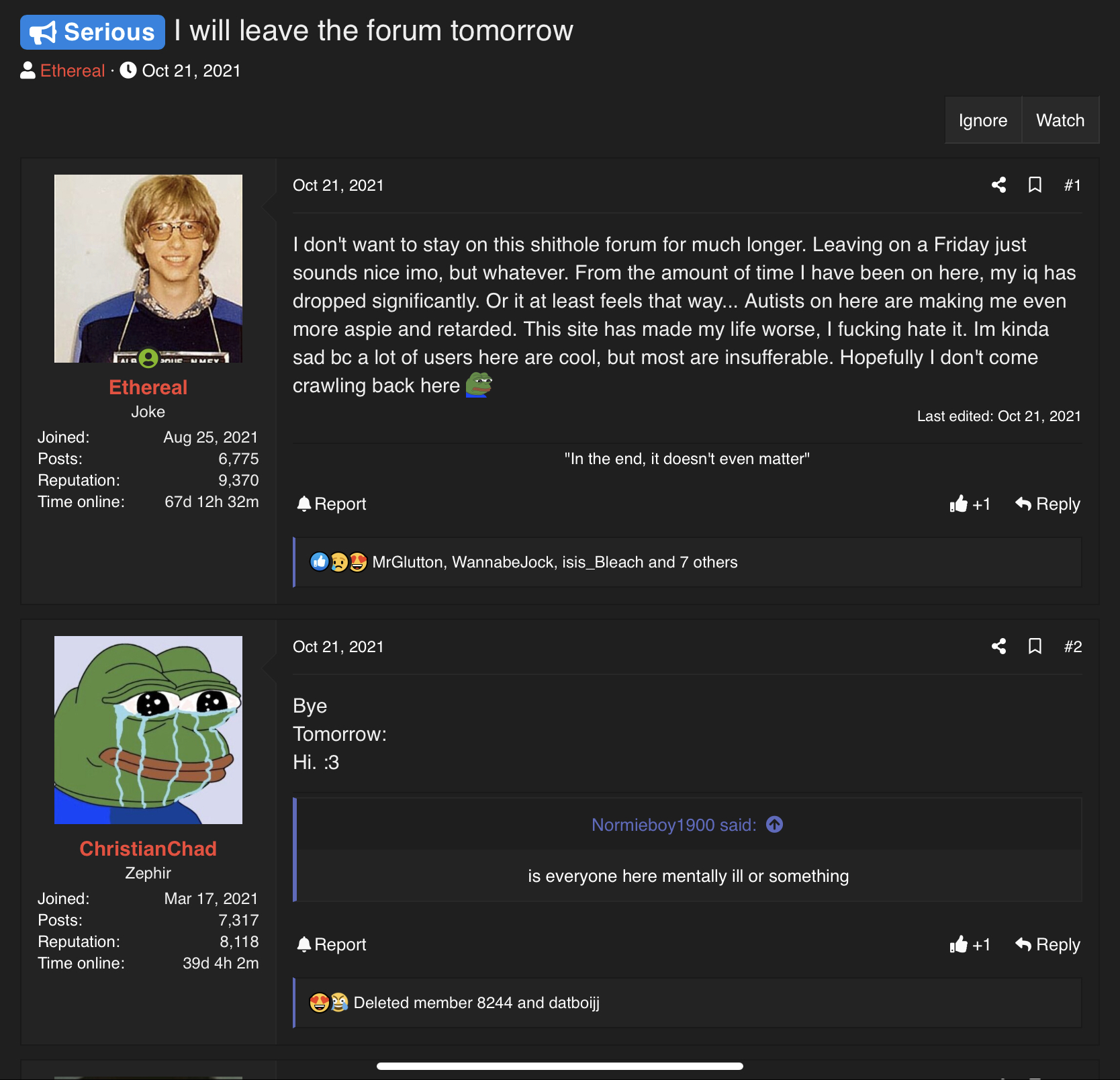Open Ethereal's avatar image
The image size is (1120, 1080).
click(148, 269)
